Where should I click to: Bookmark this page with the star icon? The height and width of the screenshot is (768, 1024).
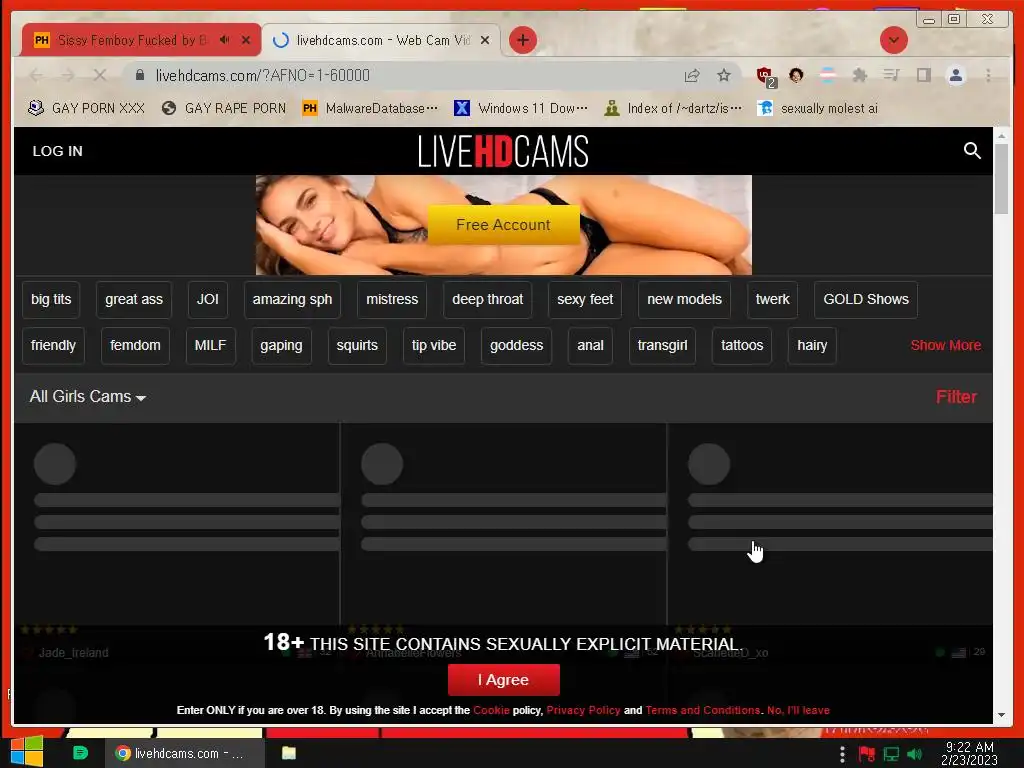[724, 76]
